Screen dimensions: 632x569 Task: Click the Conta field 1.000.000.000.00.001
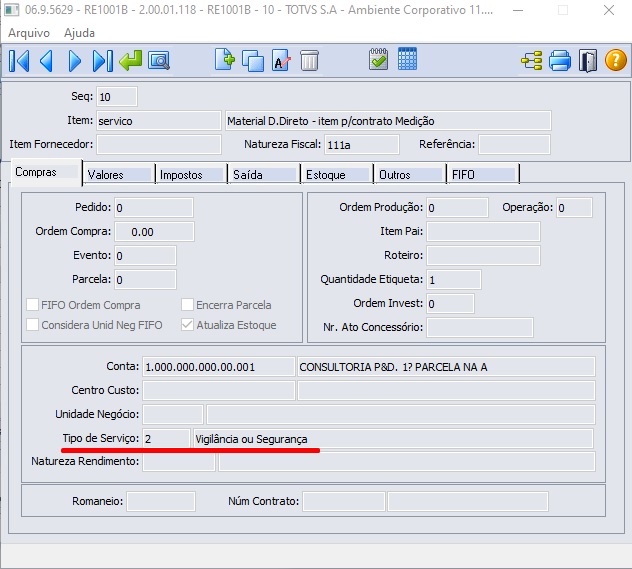tap(218, 367)
